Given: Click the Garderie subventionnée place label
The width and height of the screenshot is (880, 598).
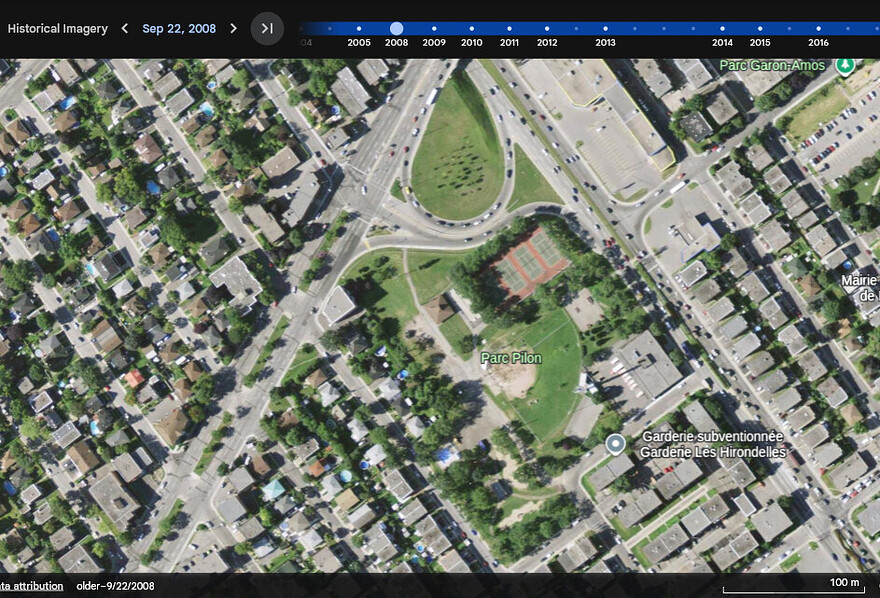Looking at the screenshot, I should tap(712, 436).
